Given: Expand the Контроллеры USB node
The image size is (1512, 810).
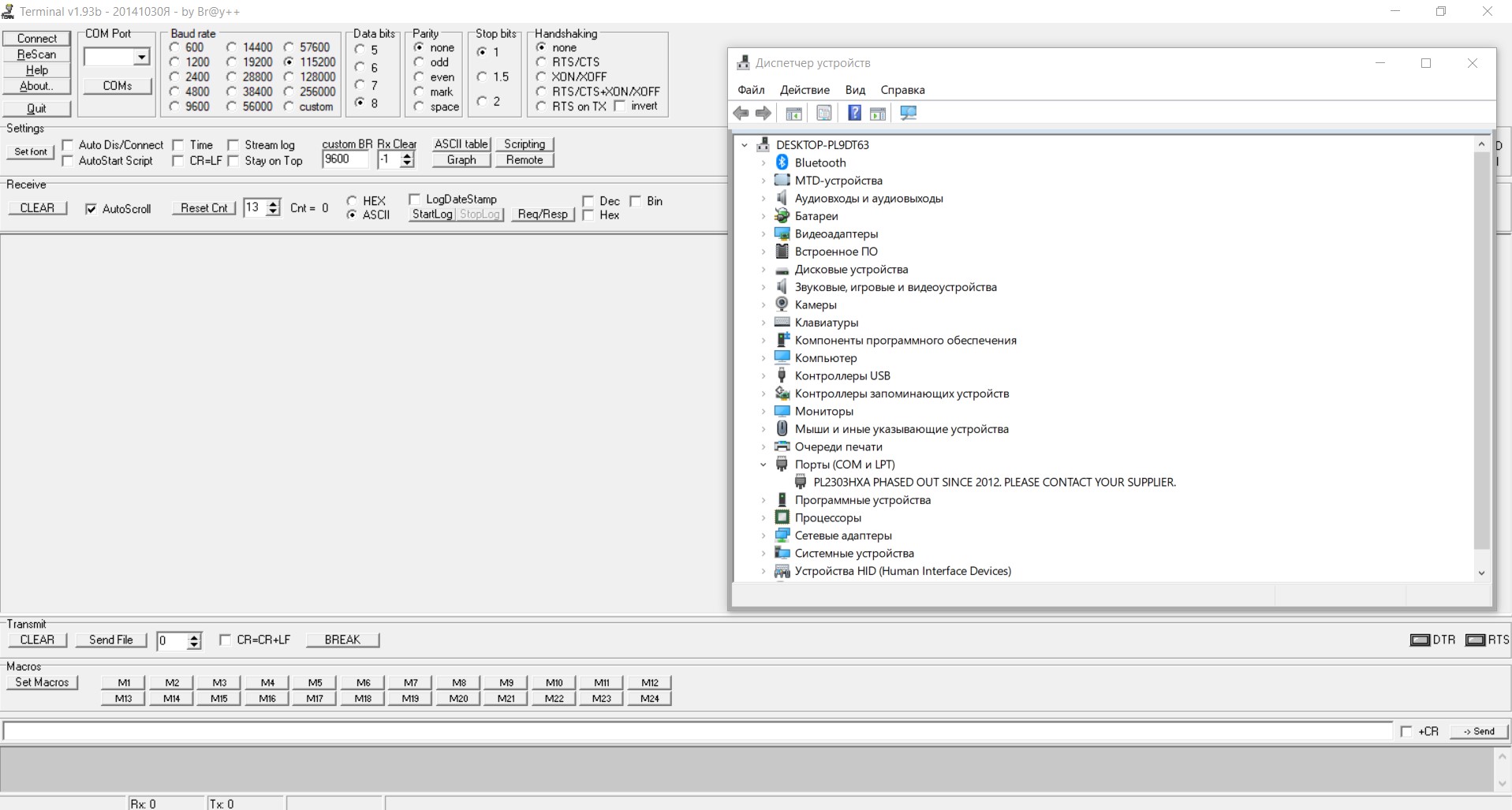Looking at the screenshot, I should tap(763, 376).
